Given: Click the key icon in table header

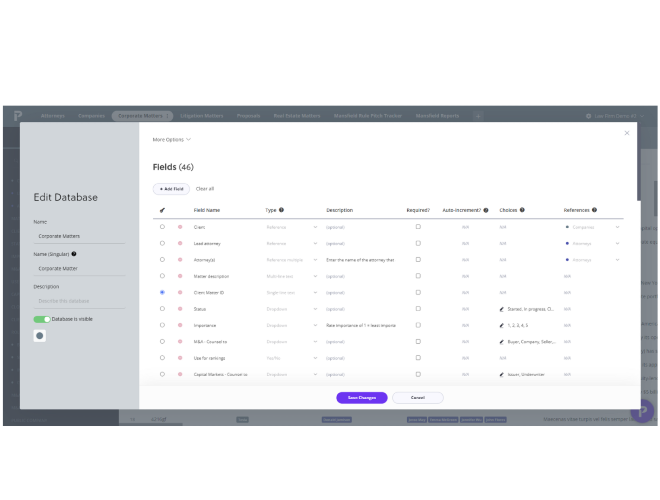Looking at the screenshot, I should [162, 210].
